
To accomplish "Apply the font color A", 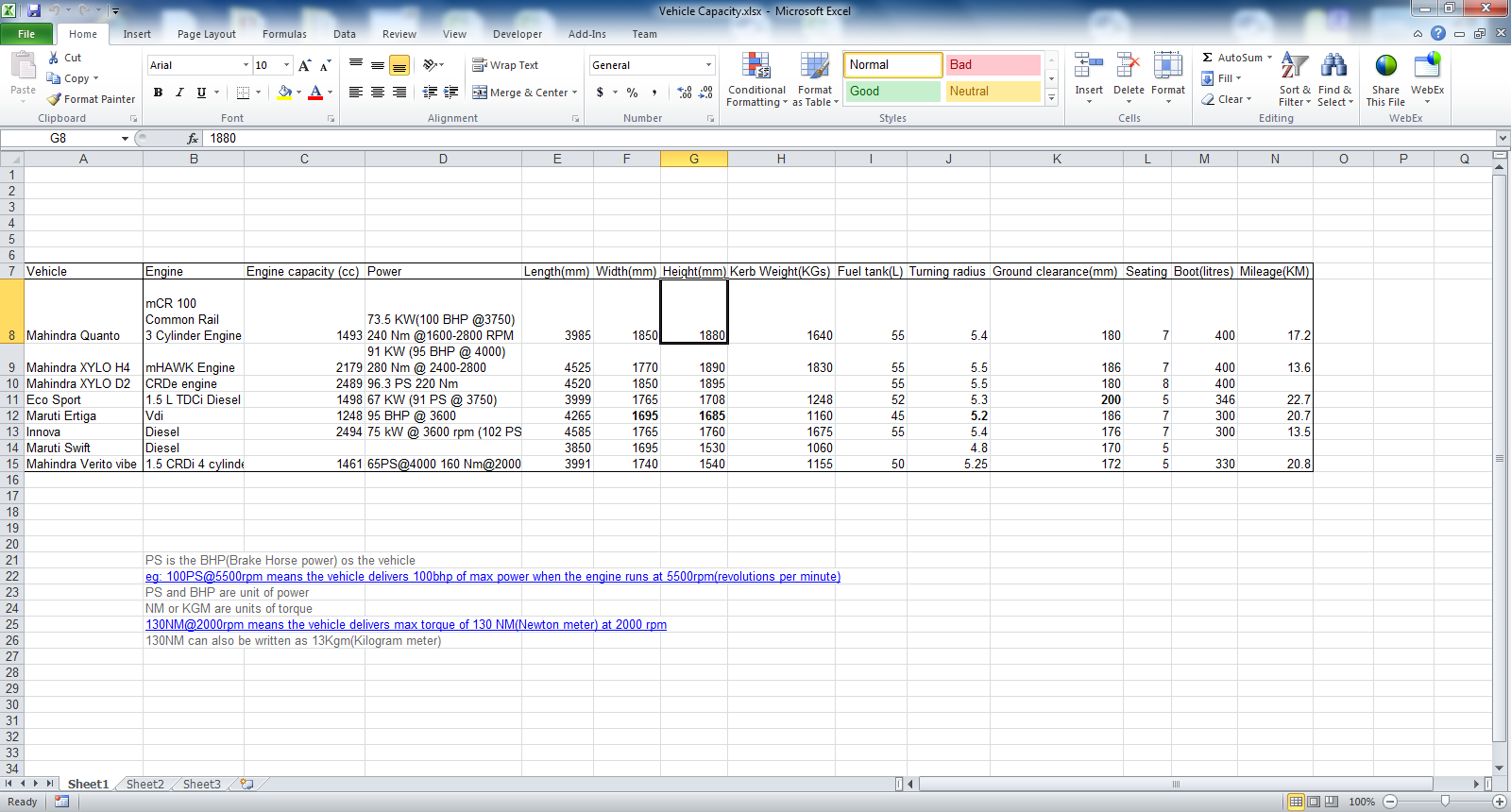I will [315, 93].
